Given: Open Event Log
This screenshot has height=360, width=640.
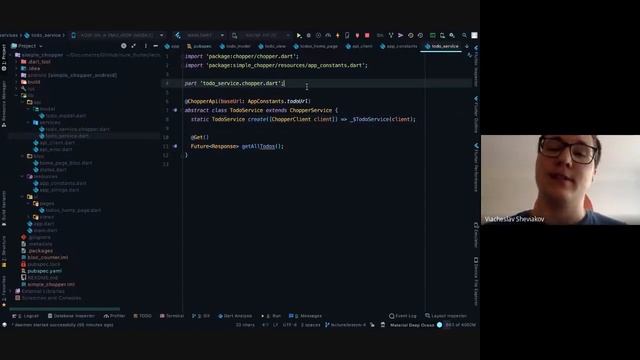Looking at the screenshot, I should [x=403, y=316].
